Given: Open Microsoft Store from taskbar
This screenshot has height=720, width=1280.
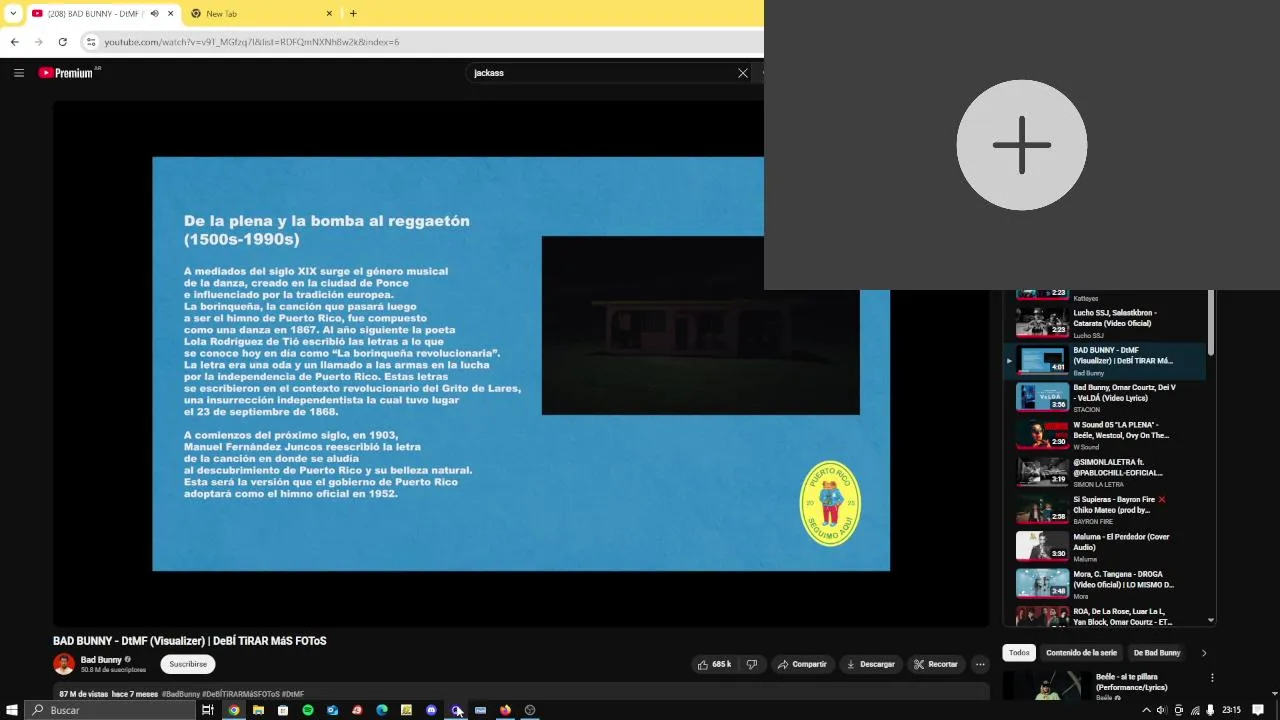Looking at the screenshot, I should coord(283,710).
